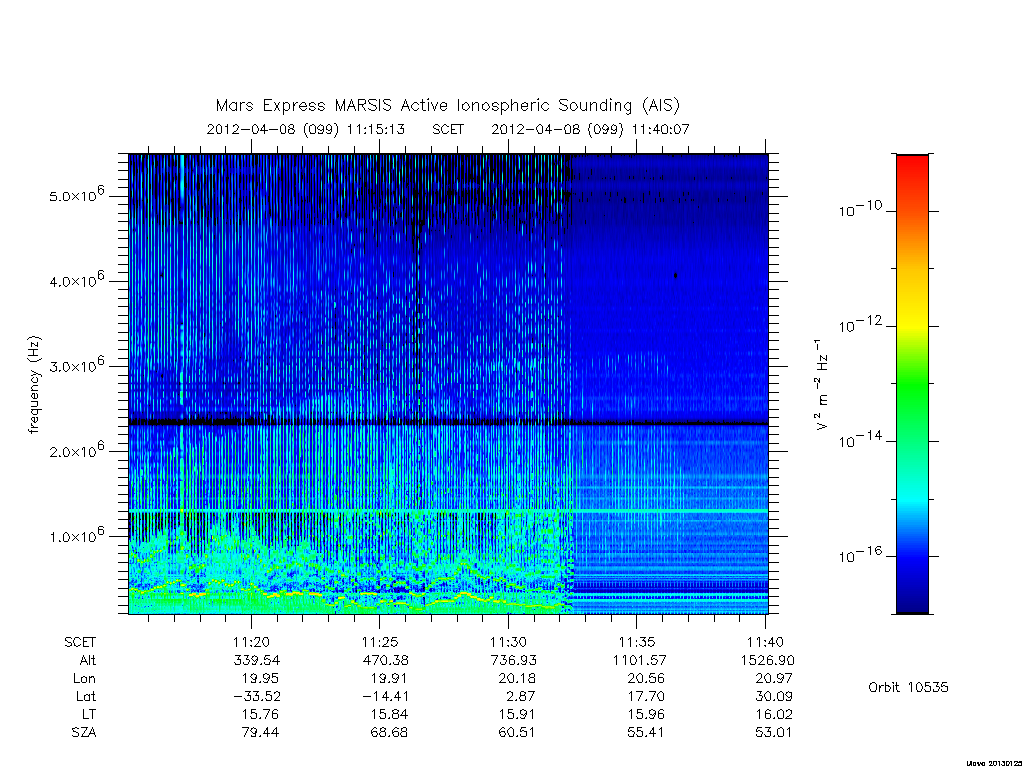Click the plot title 'Mars Express MARSIS Active Ionospheric Sounding (AIS)'
This screenshot has width=1024, height=768.
click(x=448, y=106)
